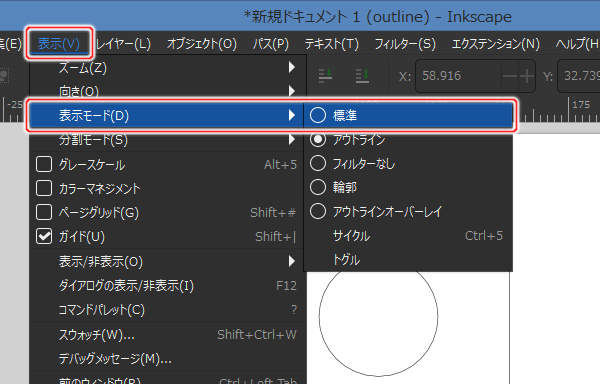
Task: Expand the 表示/非表示(O) submenu
Action: coord(168,262)
